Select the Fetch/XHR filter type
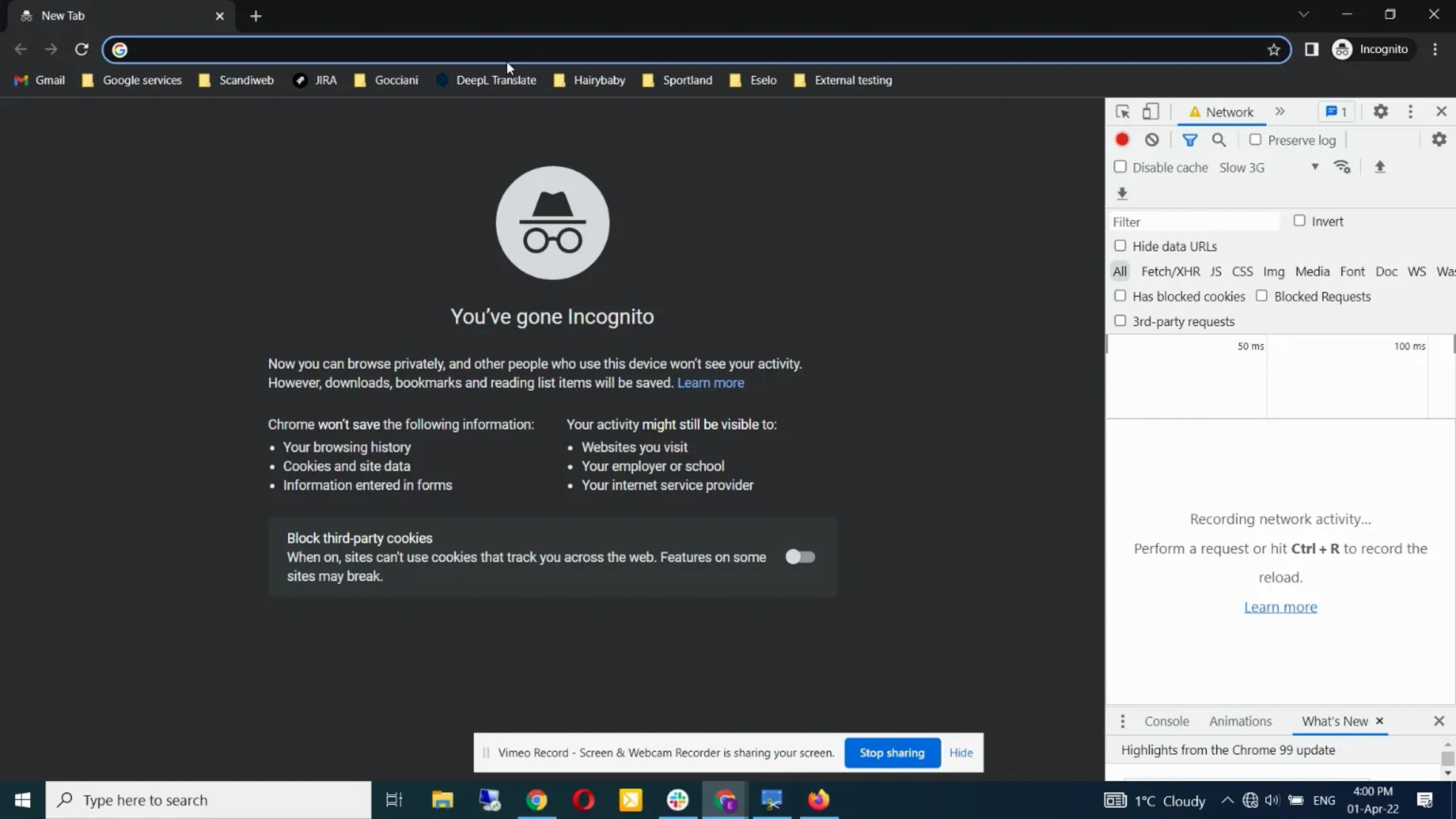1456x819 pixels. pos(1170,272)
